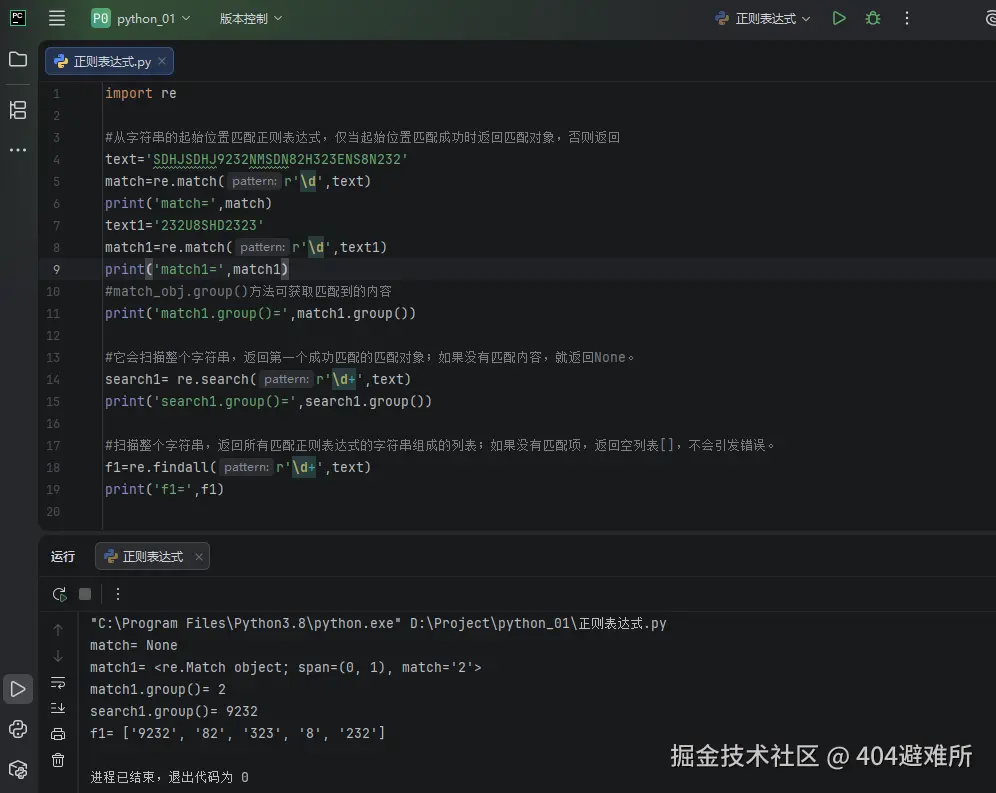
Task: Click 'import re' on line 1
Action: click(140, 93)
